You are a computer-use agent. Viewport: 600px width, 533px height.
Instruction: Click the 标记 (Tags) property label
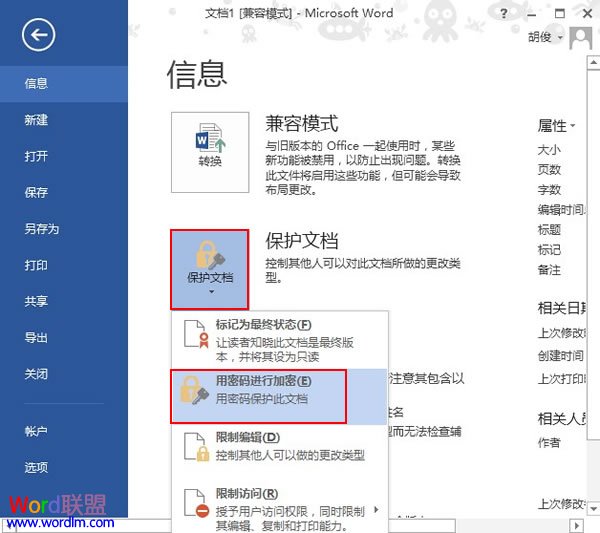(549, 250)
